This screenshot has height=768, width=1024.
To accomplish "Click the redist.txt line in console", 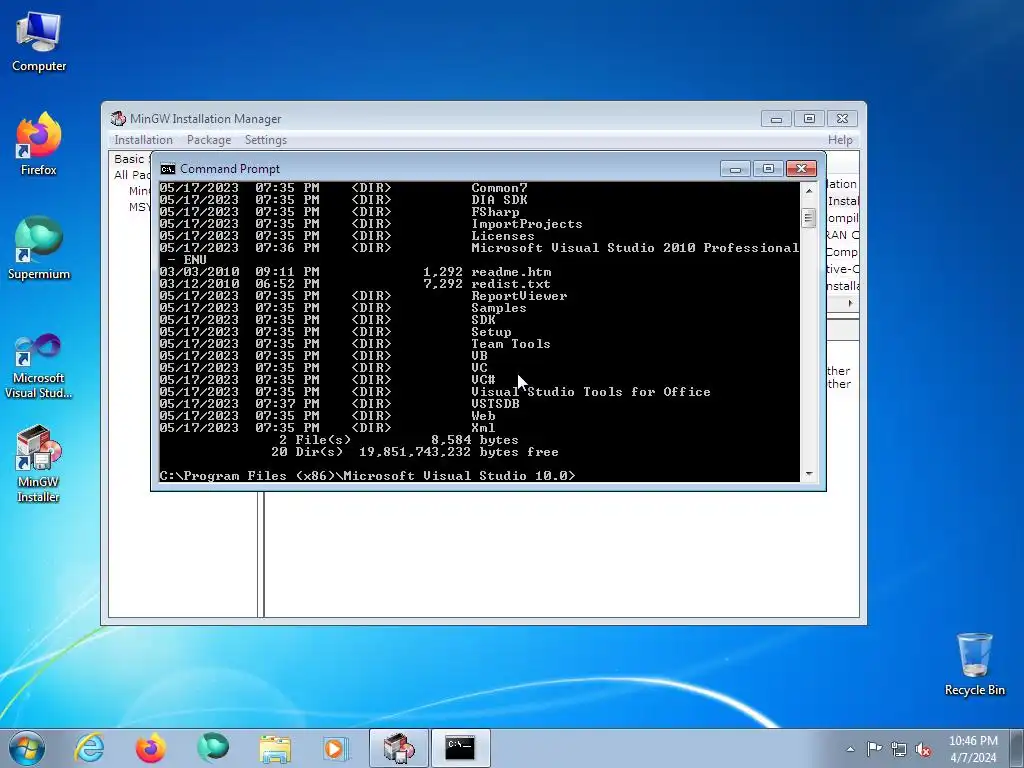I will point(355,284).
